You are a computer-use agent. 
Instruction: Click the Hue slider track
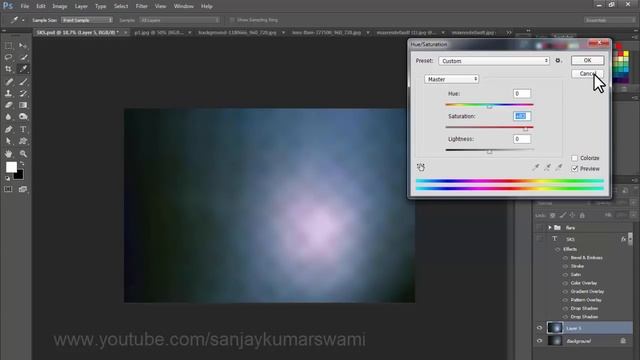489,104
